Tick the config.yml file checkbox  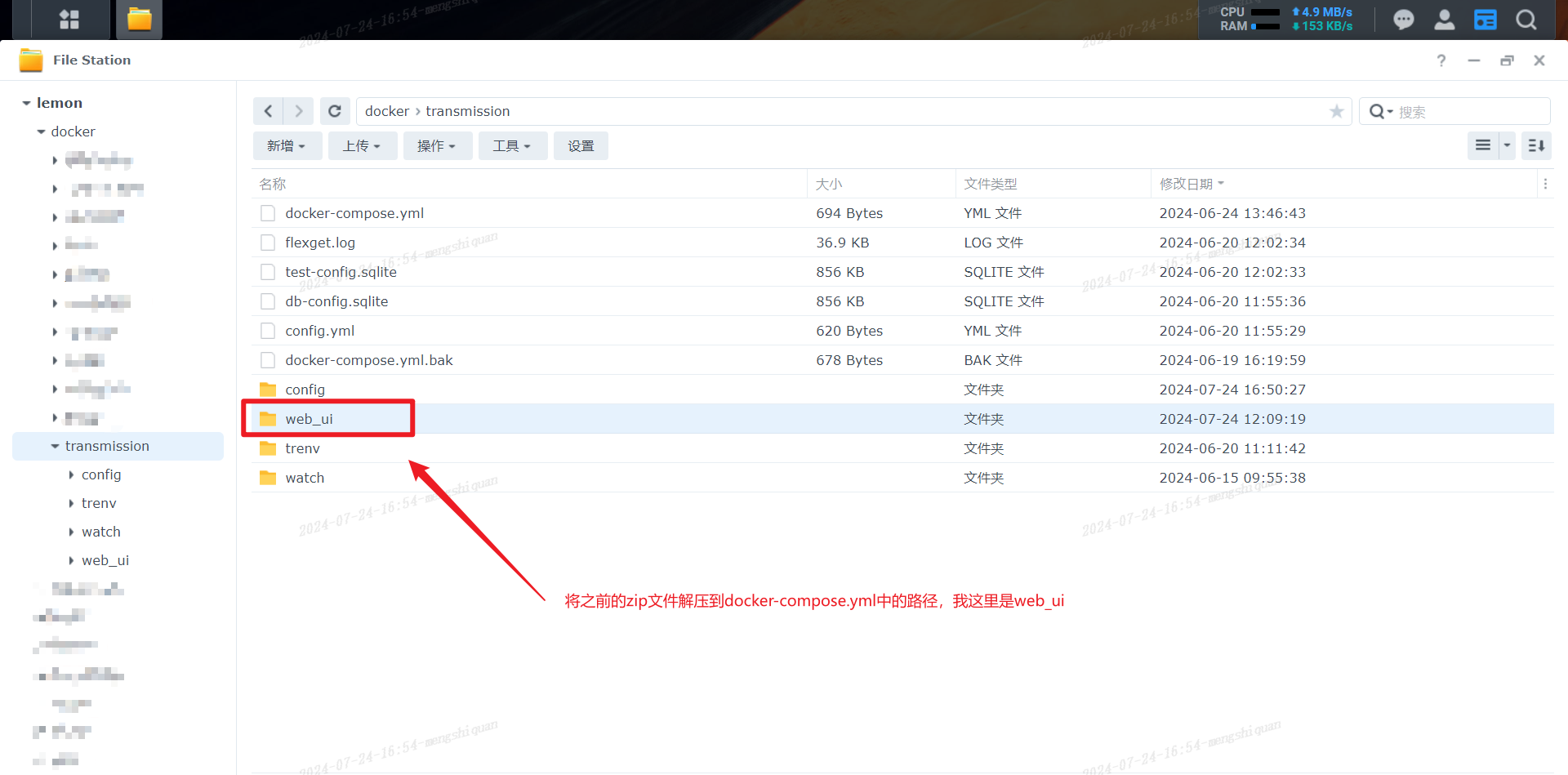tap(268, 331)
